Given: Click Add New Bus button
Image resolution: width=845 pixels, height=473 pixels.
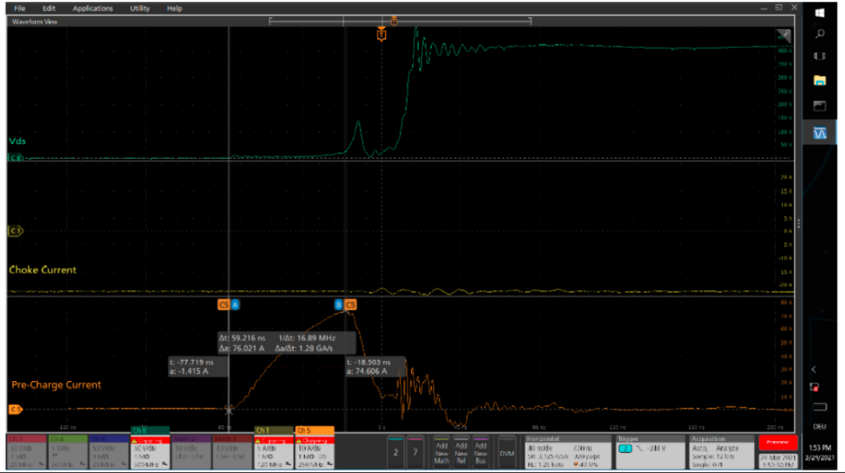Looking at the screenshot, I should (481, 452).
